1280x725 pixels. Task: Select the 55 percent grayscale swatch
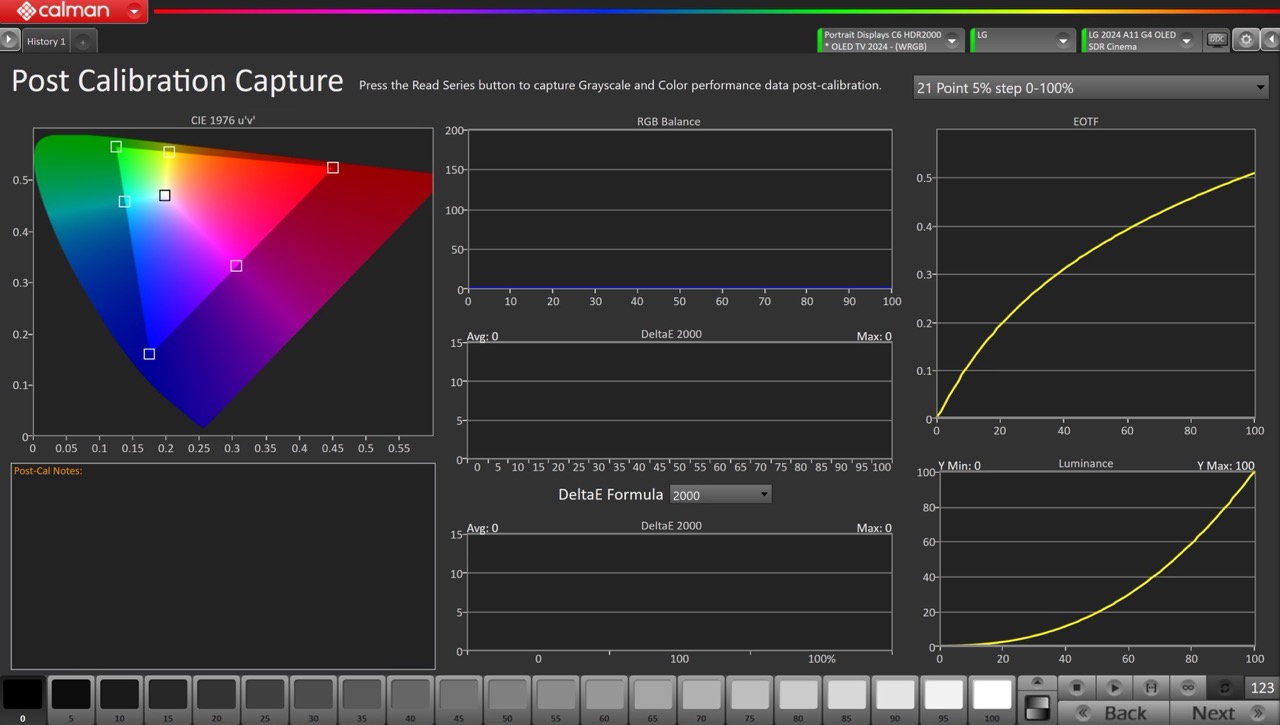pyautogui.click(x=555, y=698)
